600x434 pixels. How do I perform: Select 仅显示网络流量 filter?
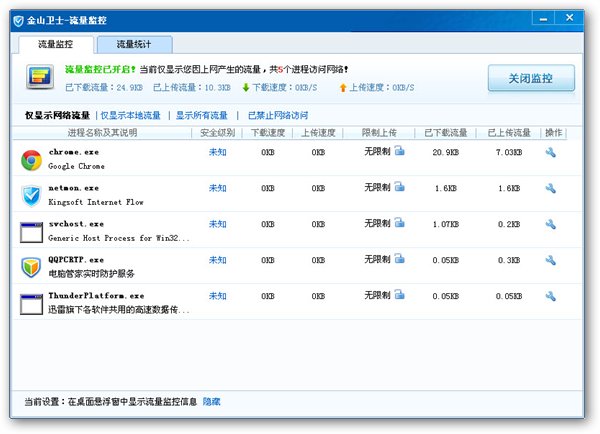pos(57,115)
